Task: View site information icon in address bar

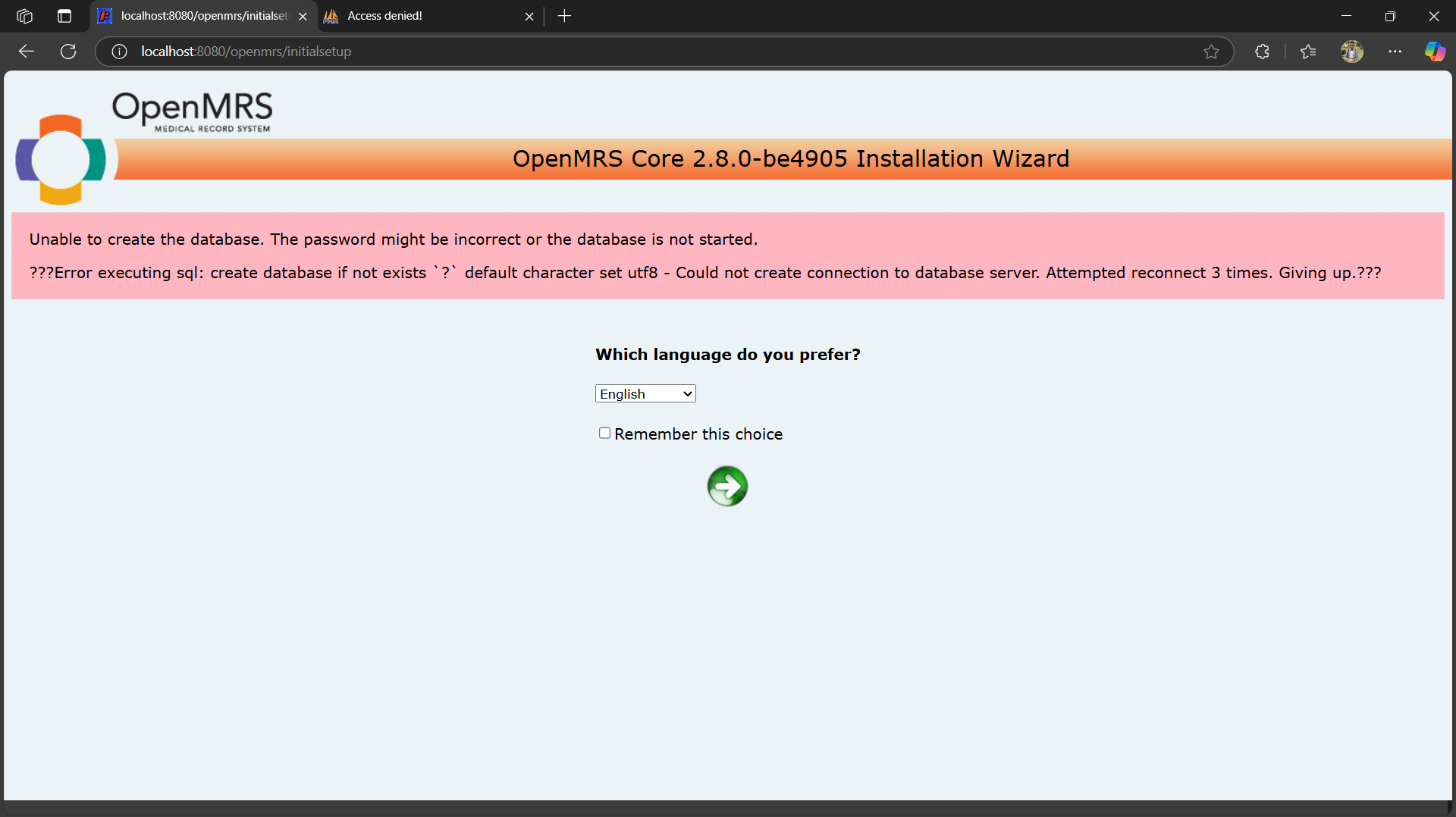Action: 119,52
